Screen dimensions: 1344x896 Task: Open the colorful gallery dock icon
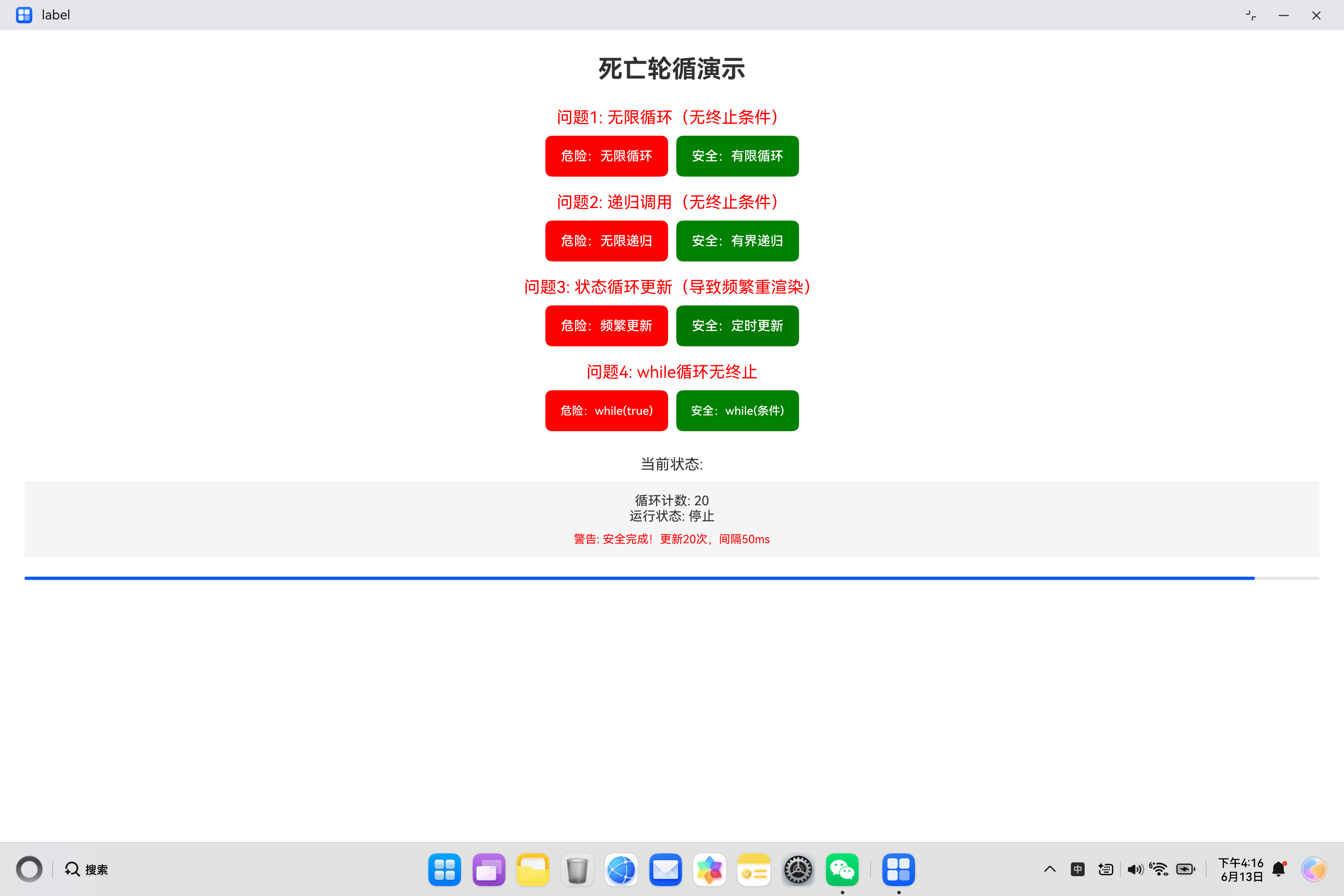coord(710,870)
